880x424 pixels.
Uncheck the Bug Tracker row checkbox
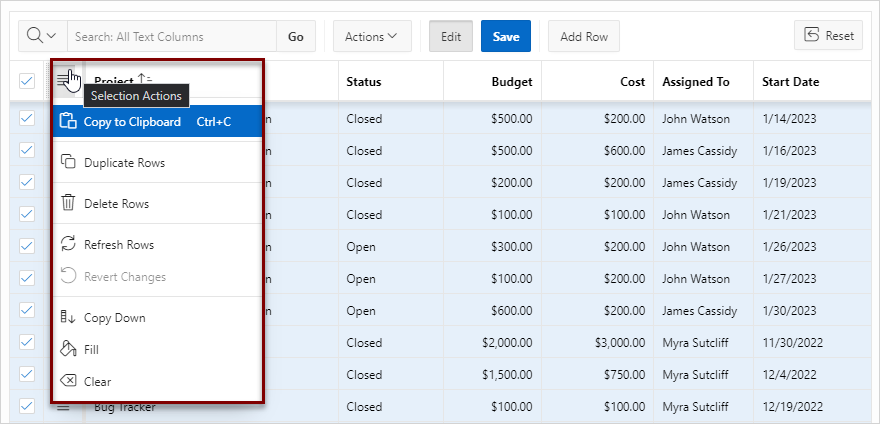(x=27, y=405)
